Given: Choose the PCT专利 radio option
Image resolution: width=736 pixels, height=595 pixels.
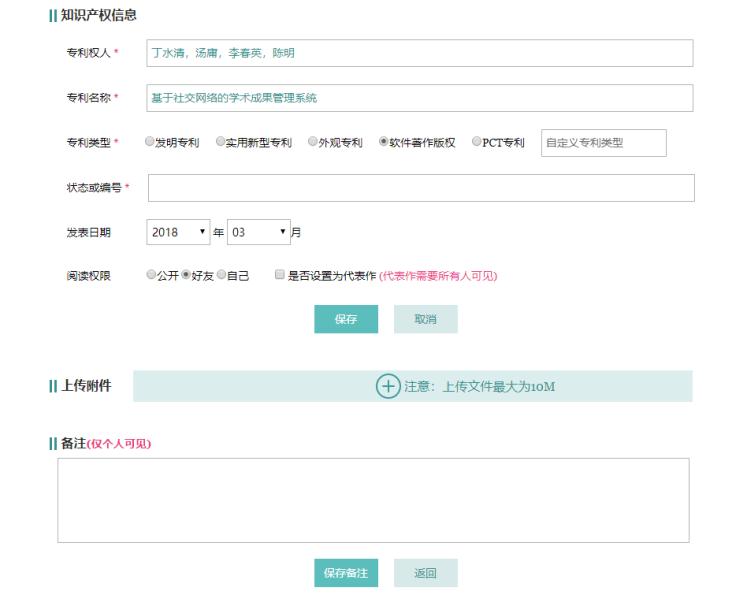Looking at the screenshot, I should click(476, 142).
